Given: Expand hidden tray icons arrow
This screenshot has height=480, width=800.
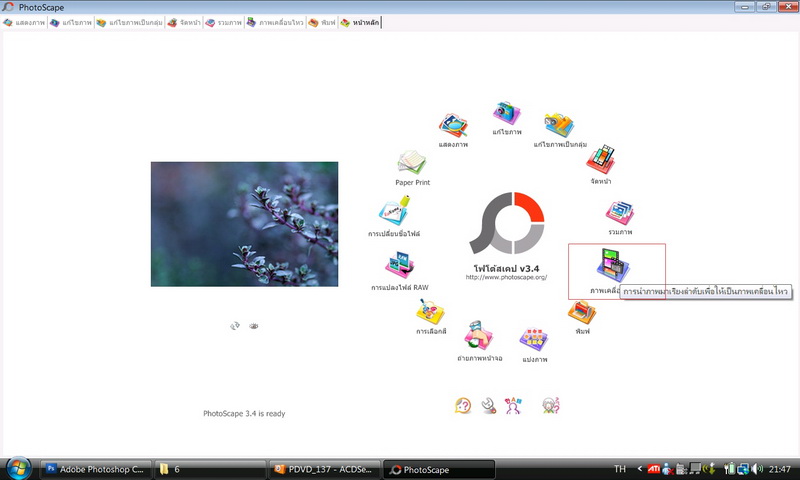Looking at the screenshot, I should click(x=639, y=469).
